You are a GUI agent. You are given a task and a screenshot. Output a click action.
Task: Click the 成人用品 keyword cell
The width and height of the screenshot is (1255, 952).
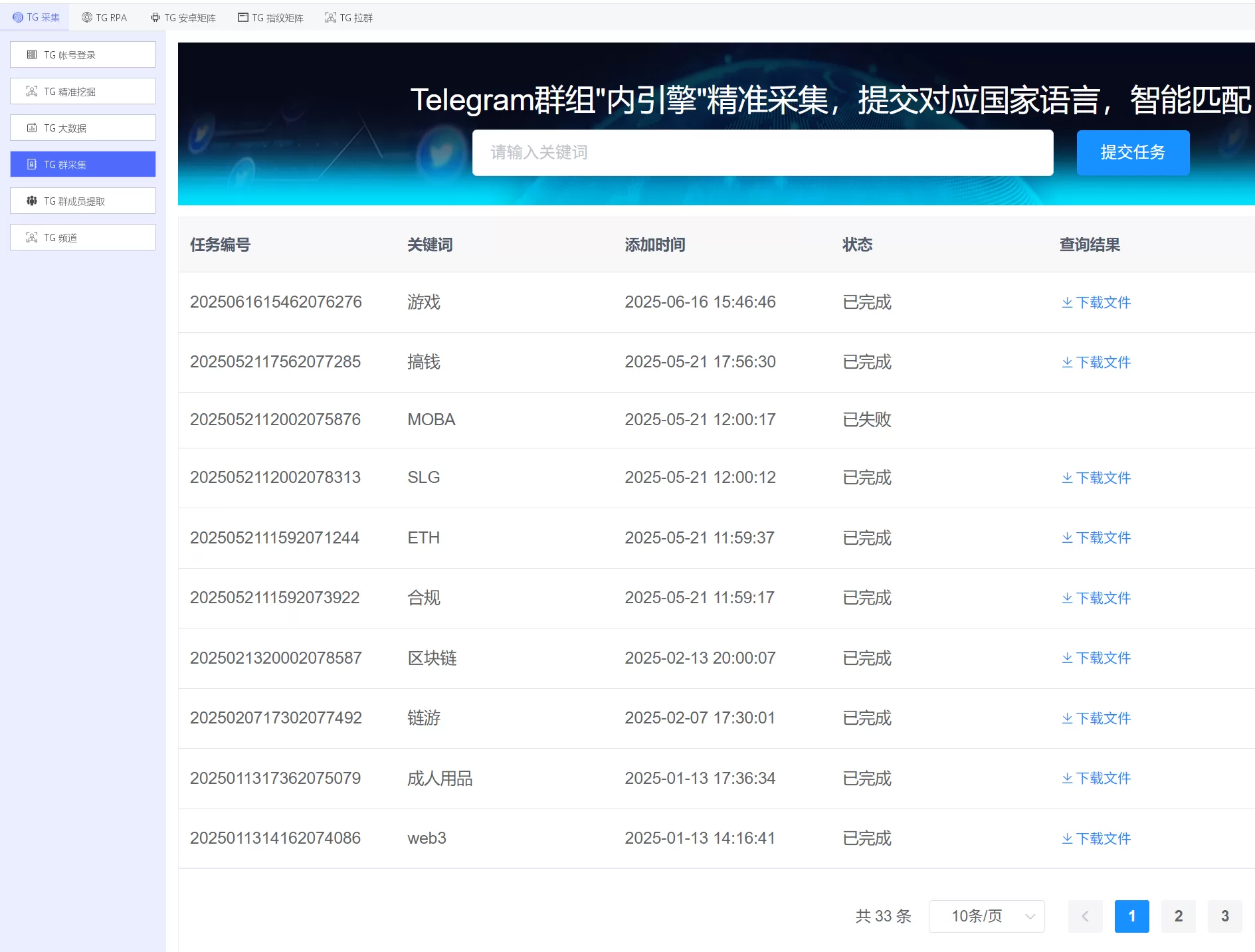click(440, 778)
